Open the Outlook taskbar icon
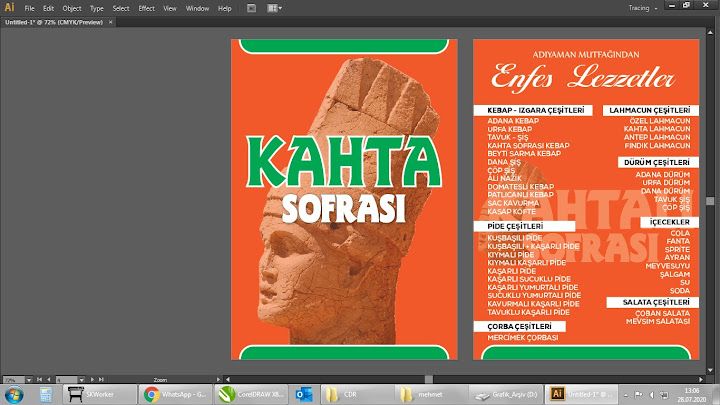The image size is (720, 405). pyautogui.click(x=304, y=394)
